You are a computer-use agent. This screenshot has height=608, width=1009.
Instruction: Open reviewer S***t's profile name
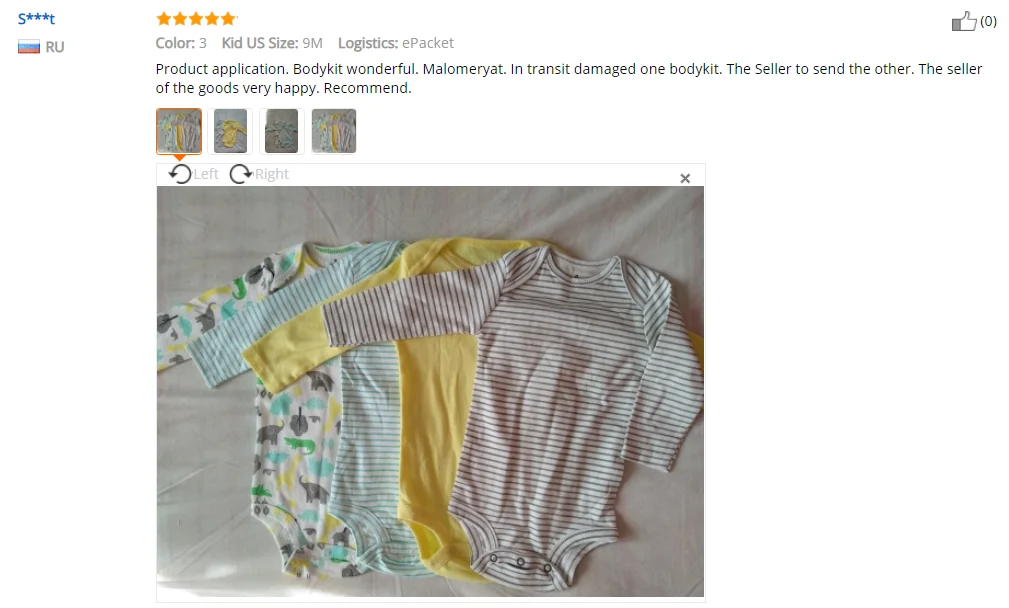37,19
